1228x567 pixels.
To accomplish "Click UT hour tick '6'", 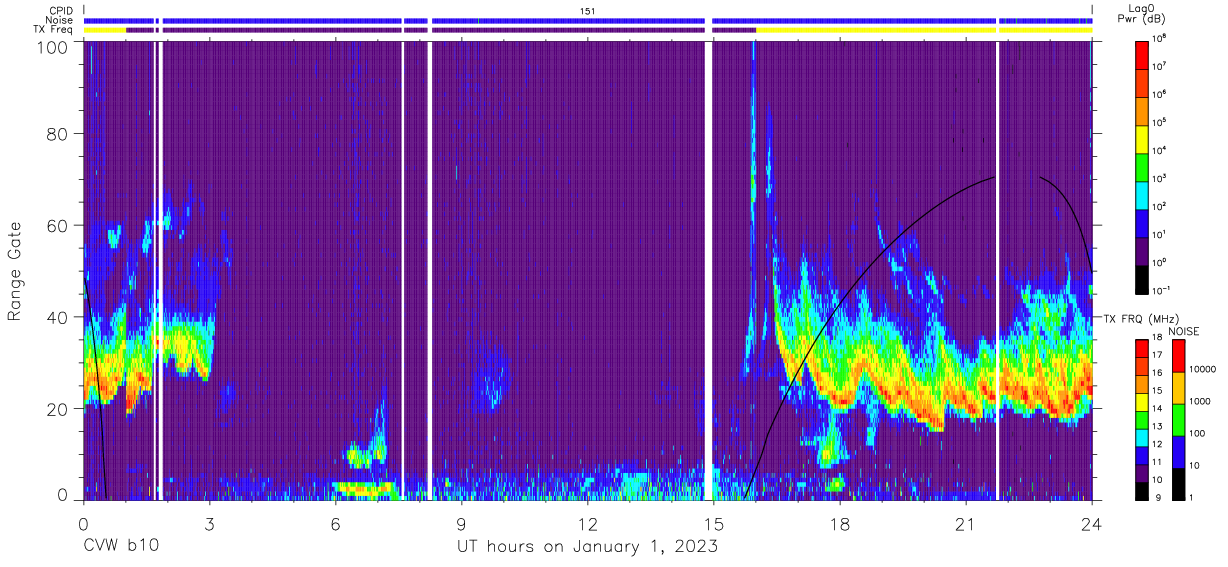I will click(x=335, y=522).
